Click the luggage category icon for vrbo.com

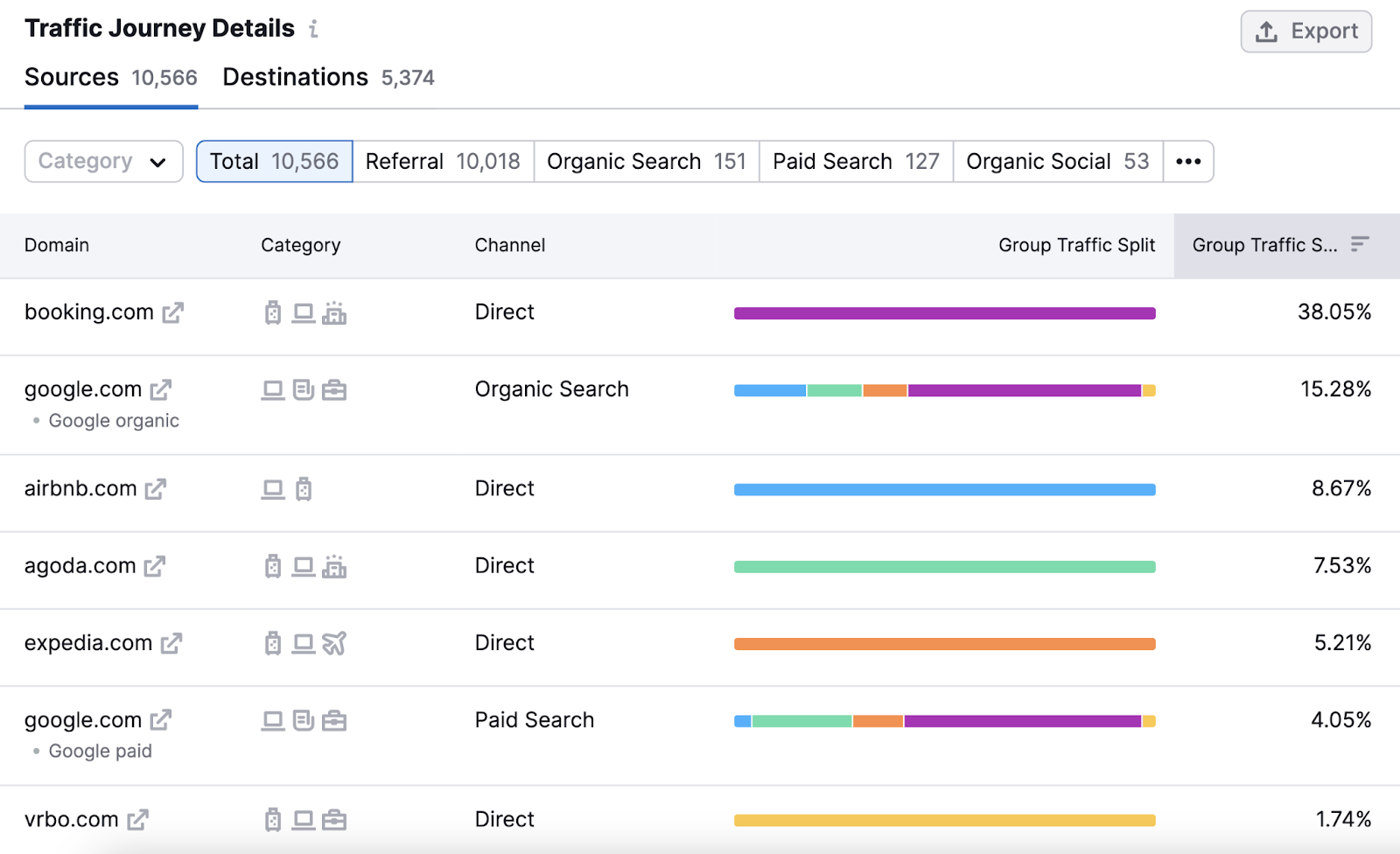coord(272,820)
